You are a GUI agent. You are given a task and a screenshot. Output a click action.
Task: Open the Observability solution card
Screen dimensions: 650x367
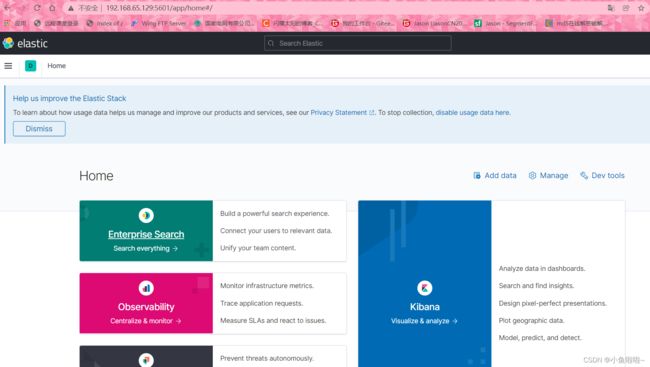click(x=146, y=303)
